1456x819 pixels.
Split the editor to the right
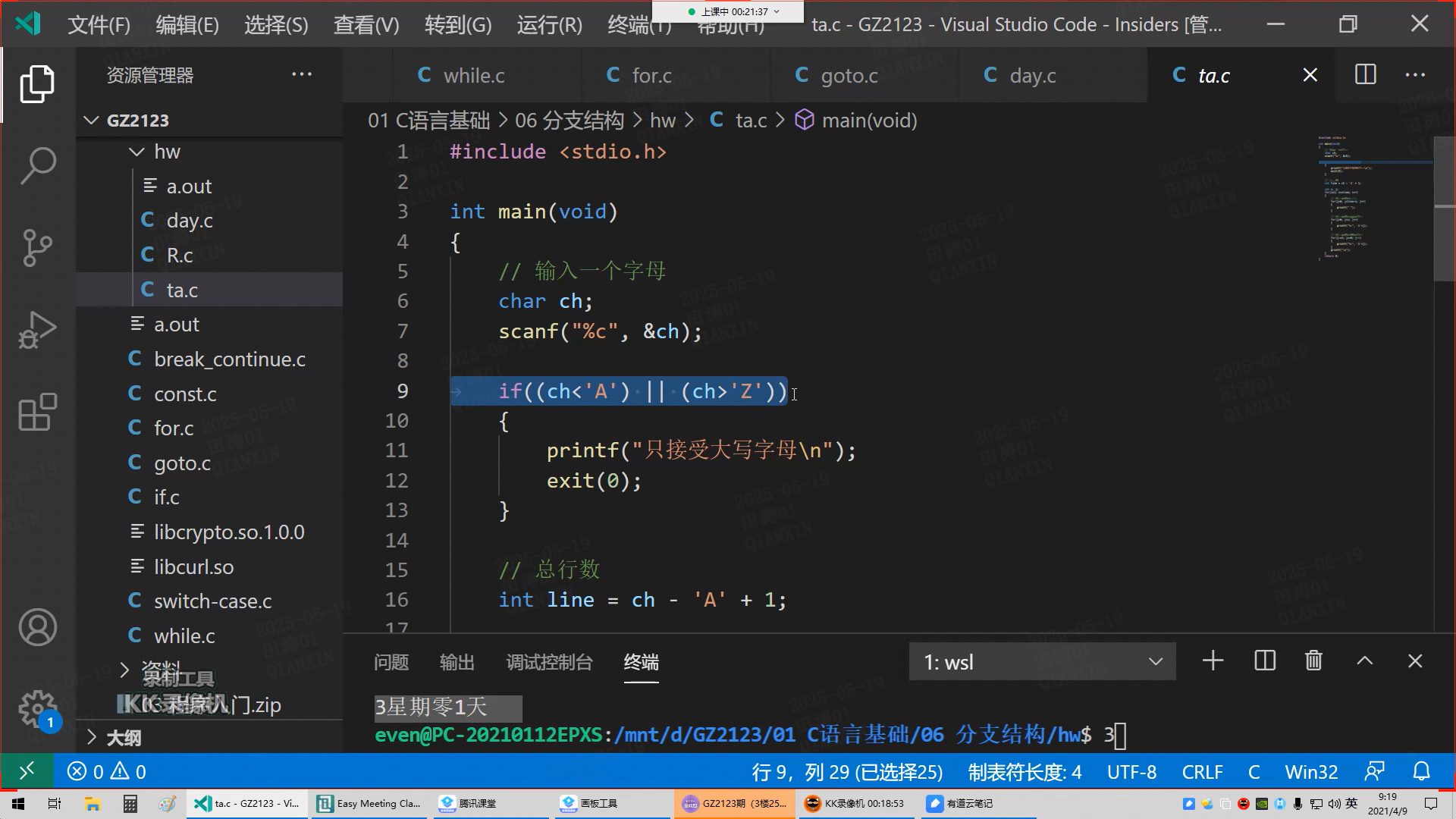pos(1365,75)
